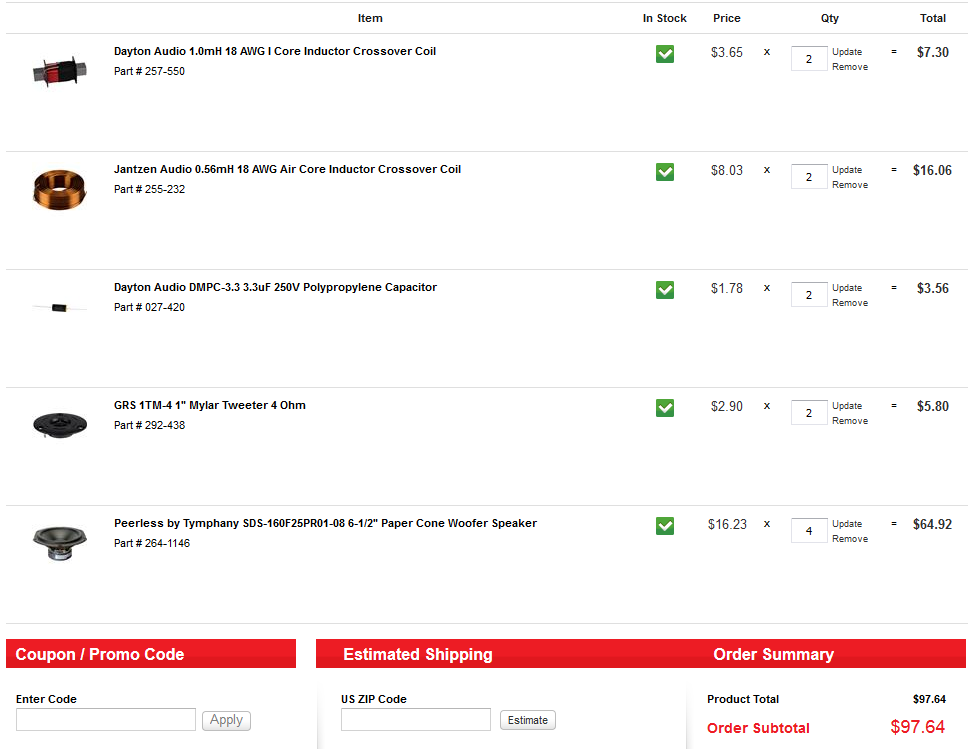The image size is (969, 749).
Task: Remove the GRS tweeter from cart
Action: point(850,421)
